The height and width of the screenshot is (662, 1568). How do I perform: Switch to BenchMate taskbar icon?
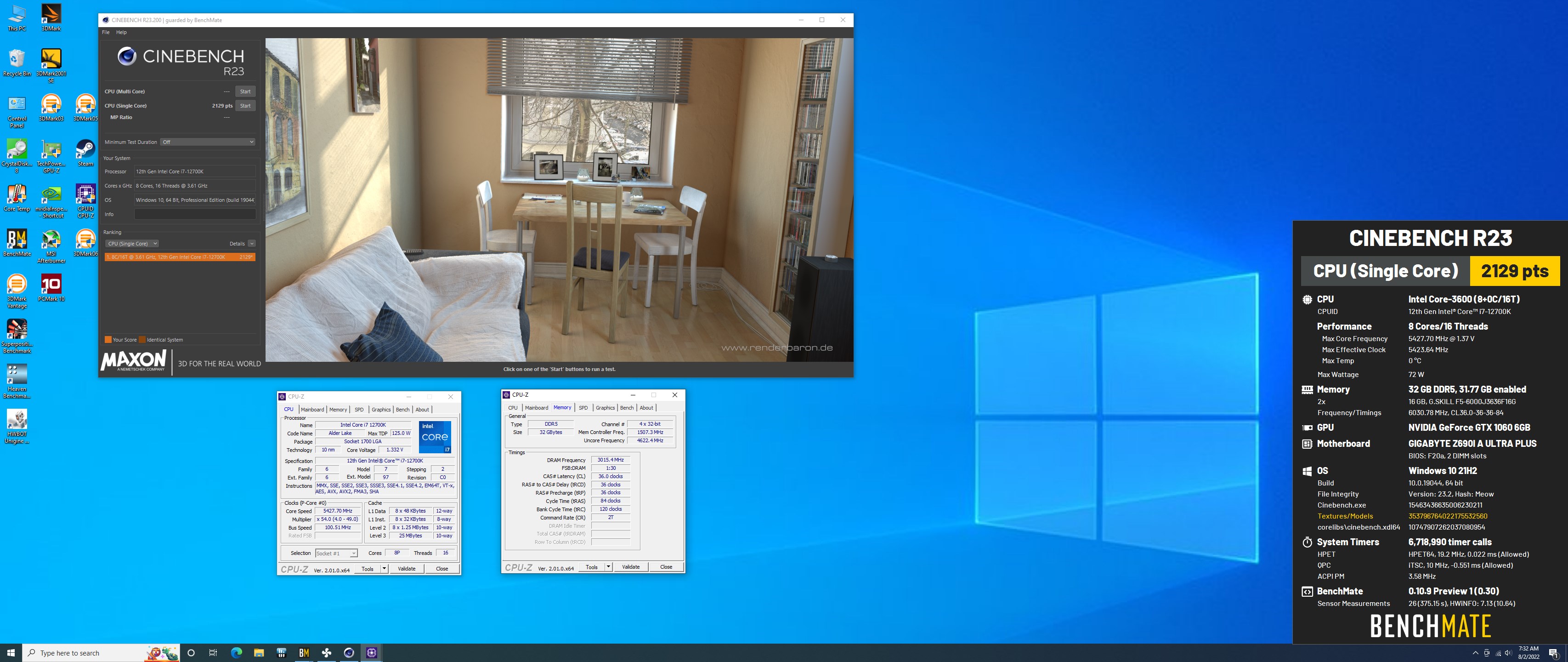click(304, 653)
